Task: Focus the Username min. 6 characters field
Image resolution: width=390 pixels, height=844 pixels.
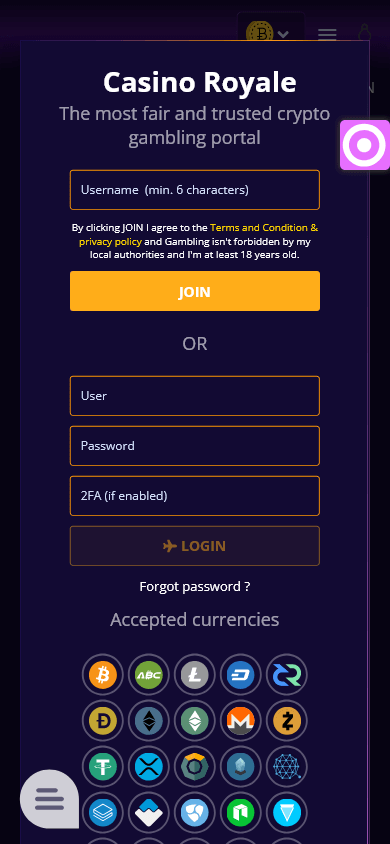Action: click(195, 190)
